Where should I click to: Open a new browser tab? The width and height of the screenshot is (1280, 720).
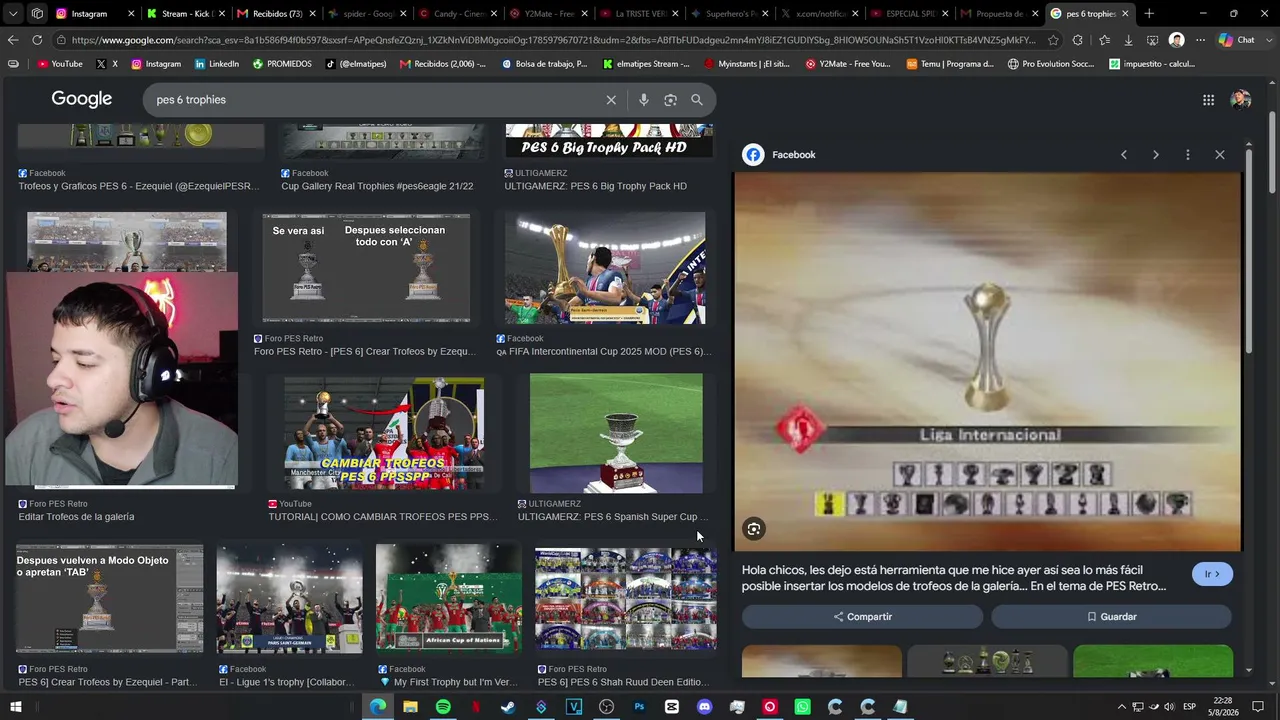pos(1149,14)
